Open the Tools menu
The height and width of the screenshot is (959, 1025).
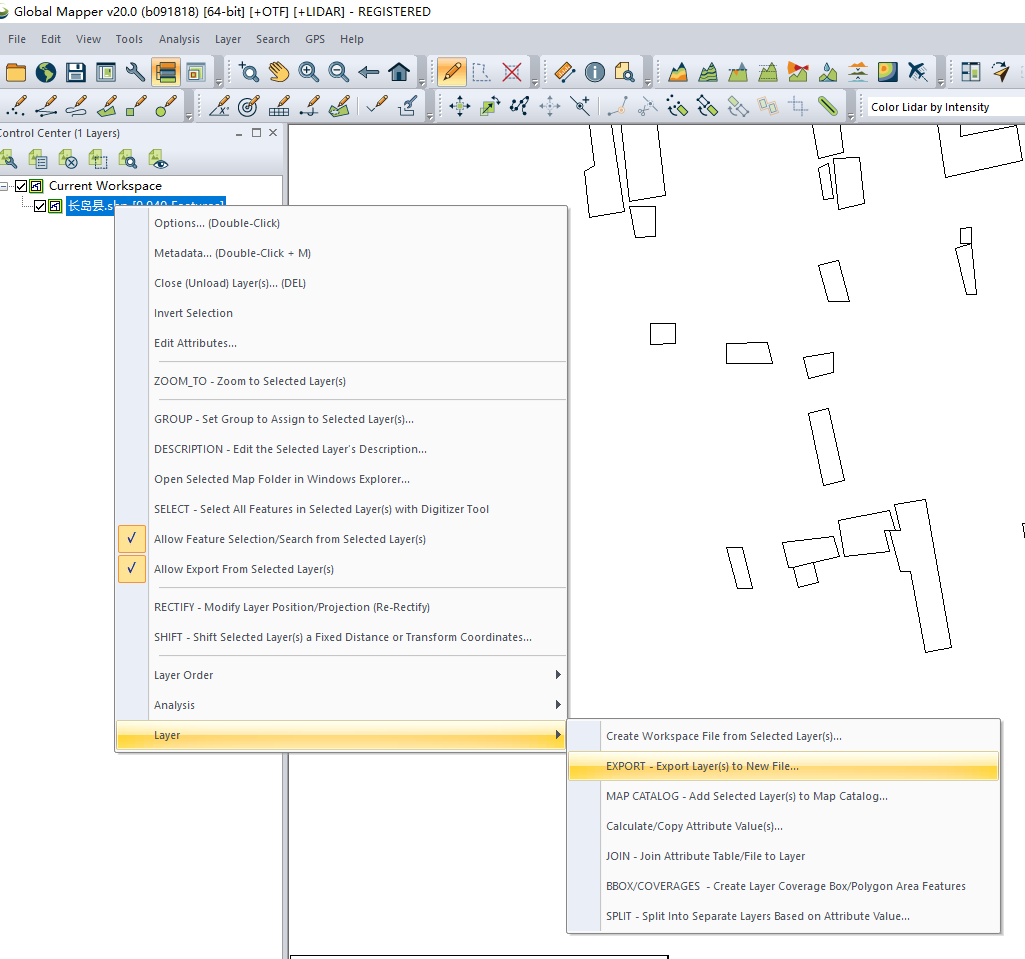tap(129, 39)
